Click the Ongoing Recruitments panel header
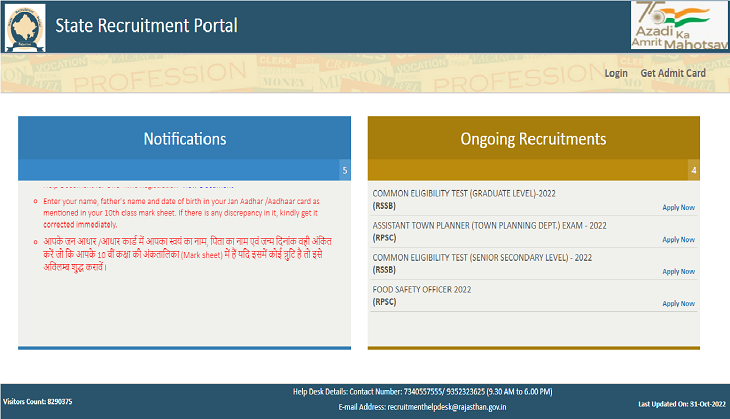 coord(534,139)
